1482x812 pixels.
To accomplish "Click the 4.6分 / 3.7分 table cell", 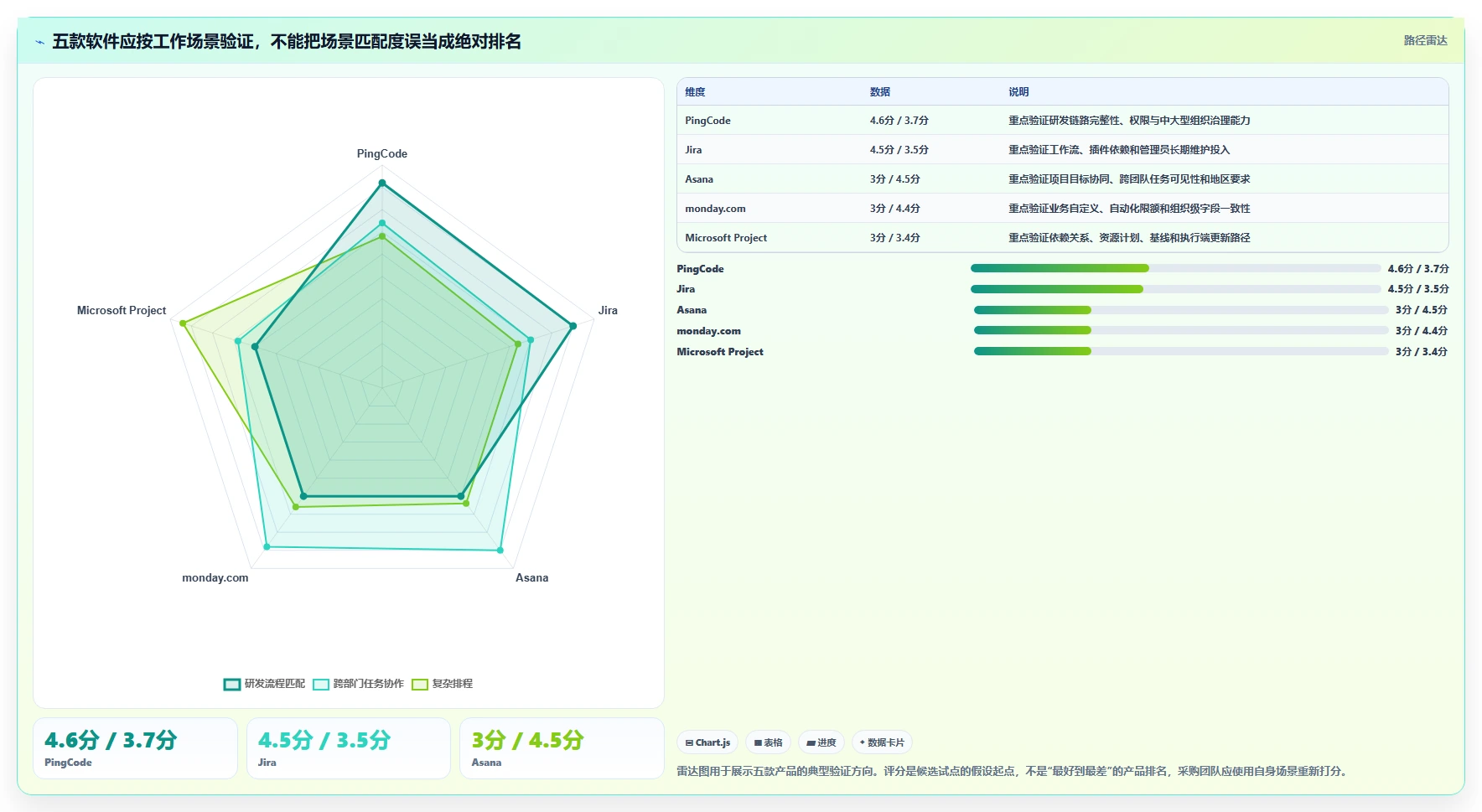I will pyautogui.click(x=899, y=121).
